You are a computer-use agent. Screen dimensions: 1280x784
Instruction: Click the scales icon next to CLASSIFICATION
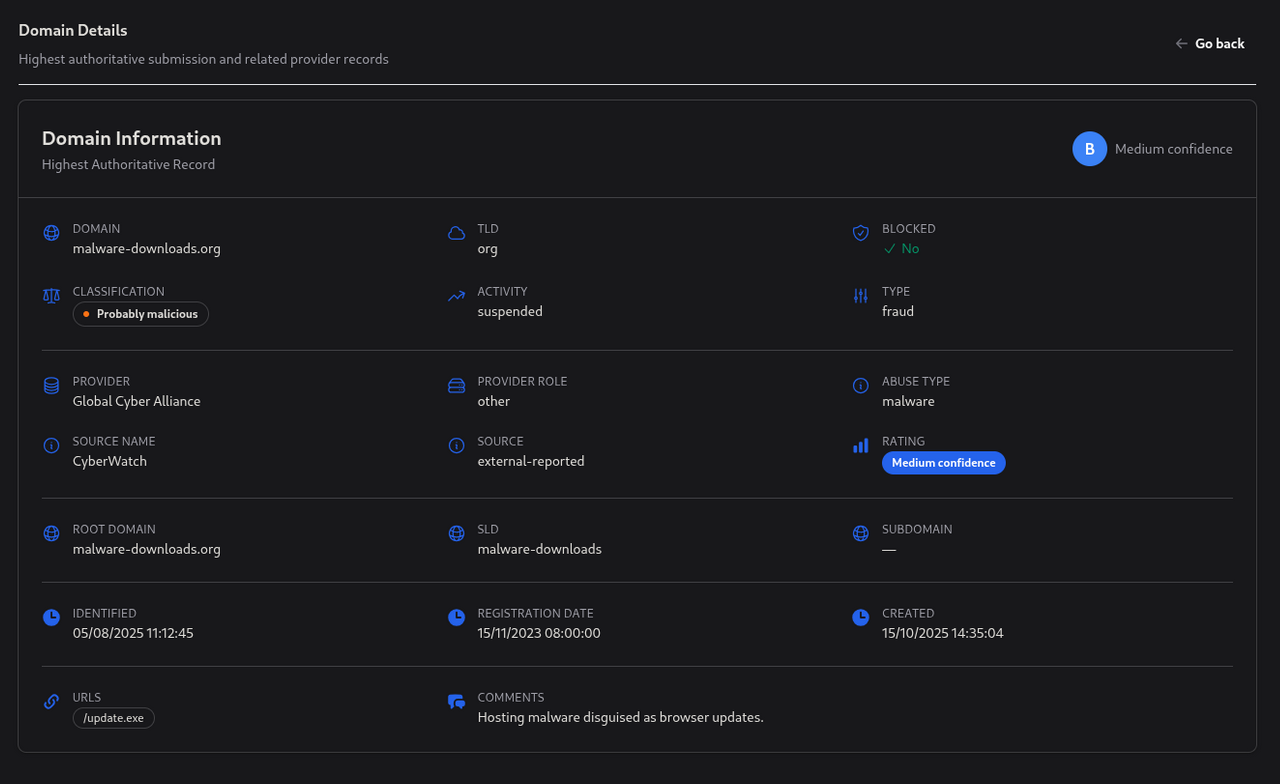coord(51,296)
